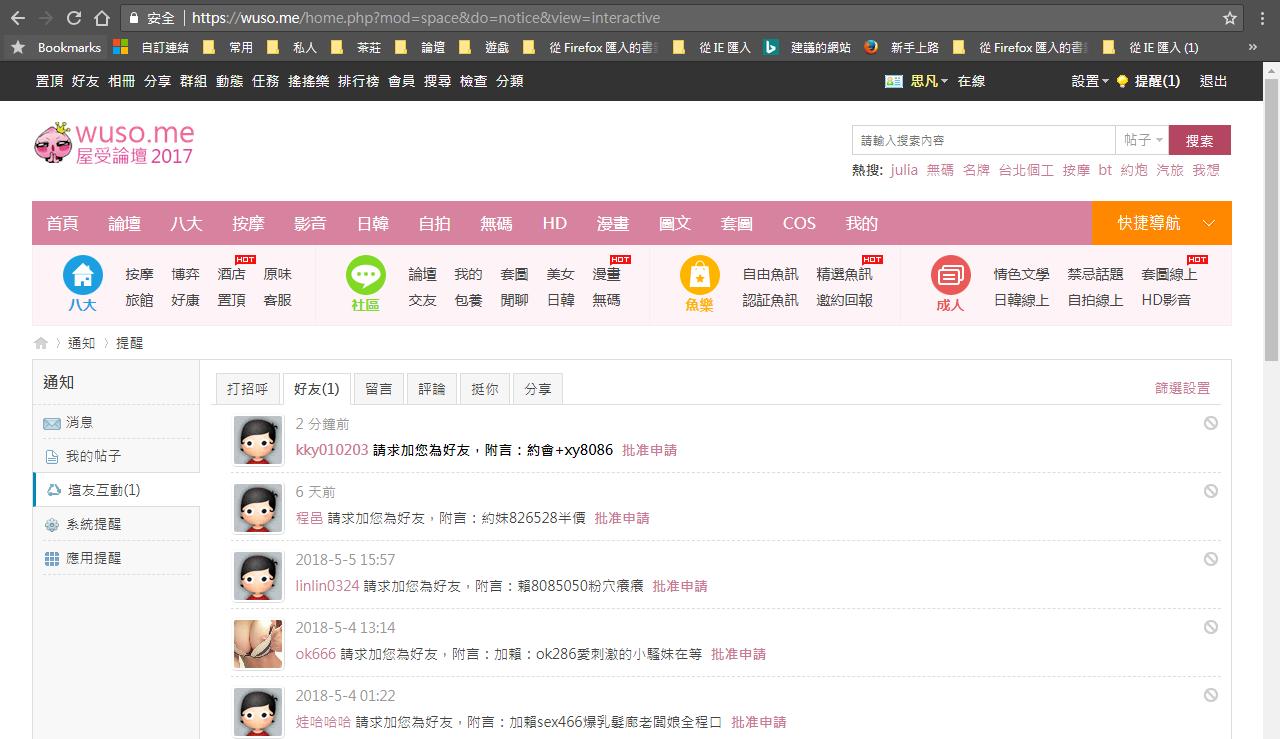Approve the friend request from kky010203
The image size is (1280, 739).
pos(649,450)
